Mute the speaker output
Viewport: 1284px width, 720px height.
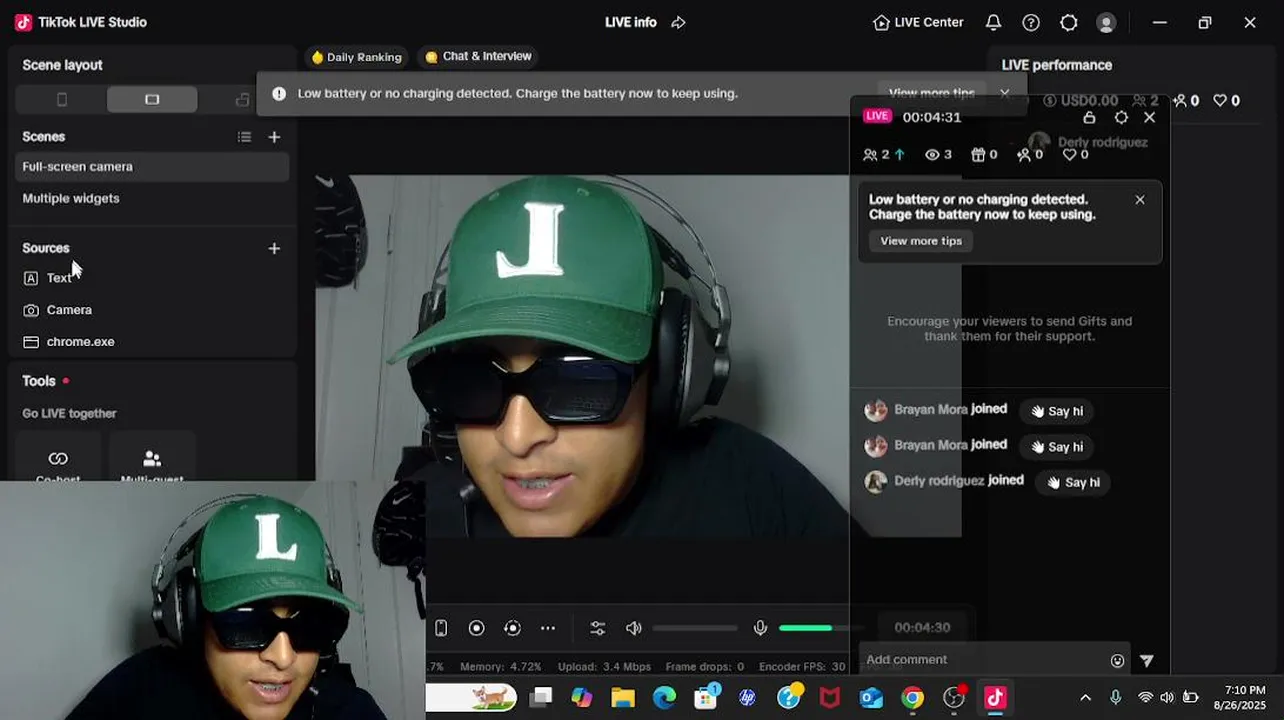[x=633, y=628]
